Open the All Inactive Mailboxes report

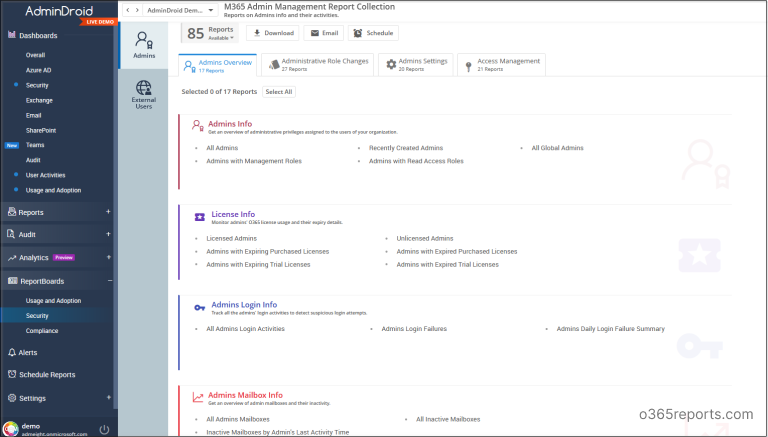tap(448, 419)
